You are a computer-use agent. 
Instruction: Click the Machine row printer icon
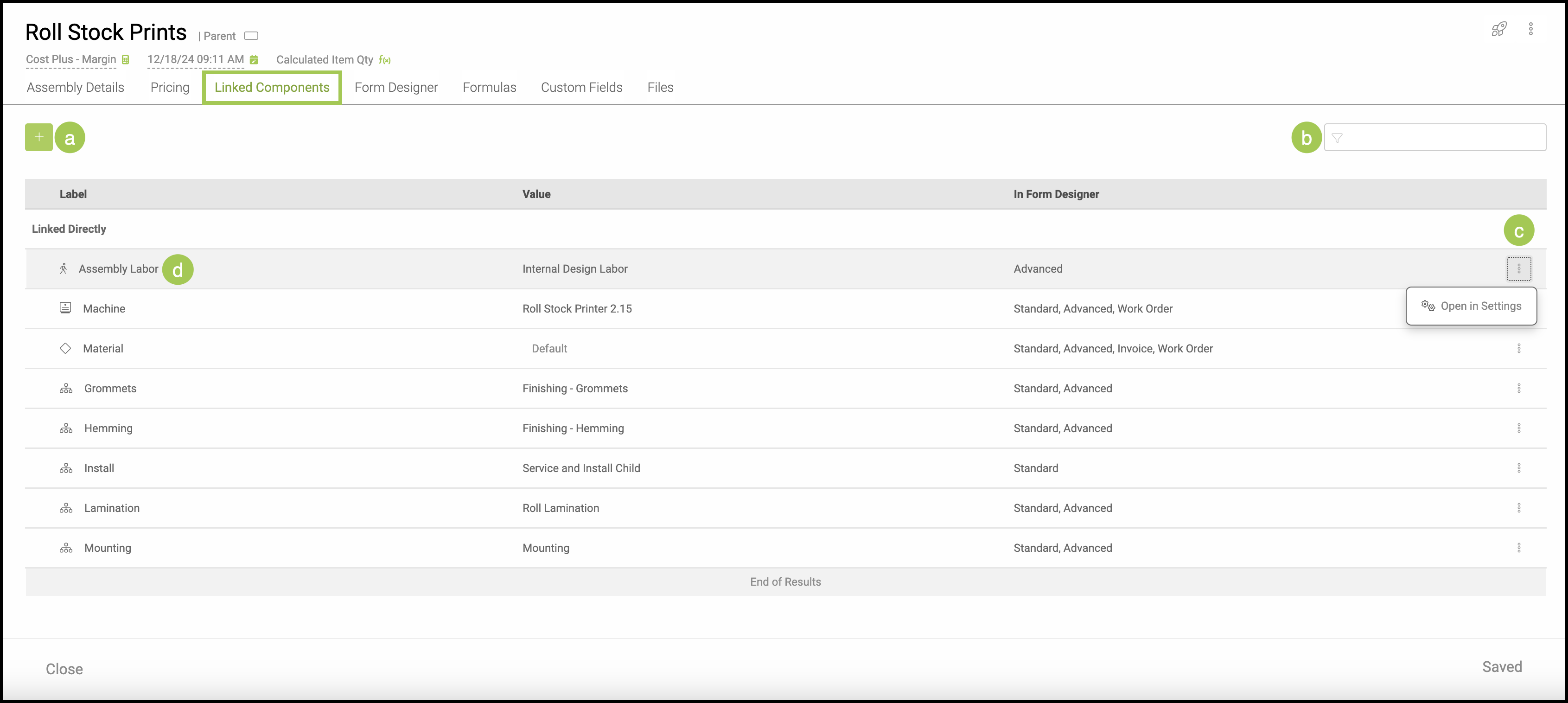65,308
